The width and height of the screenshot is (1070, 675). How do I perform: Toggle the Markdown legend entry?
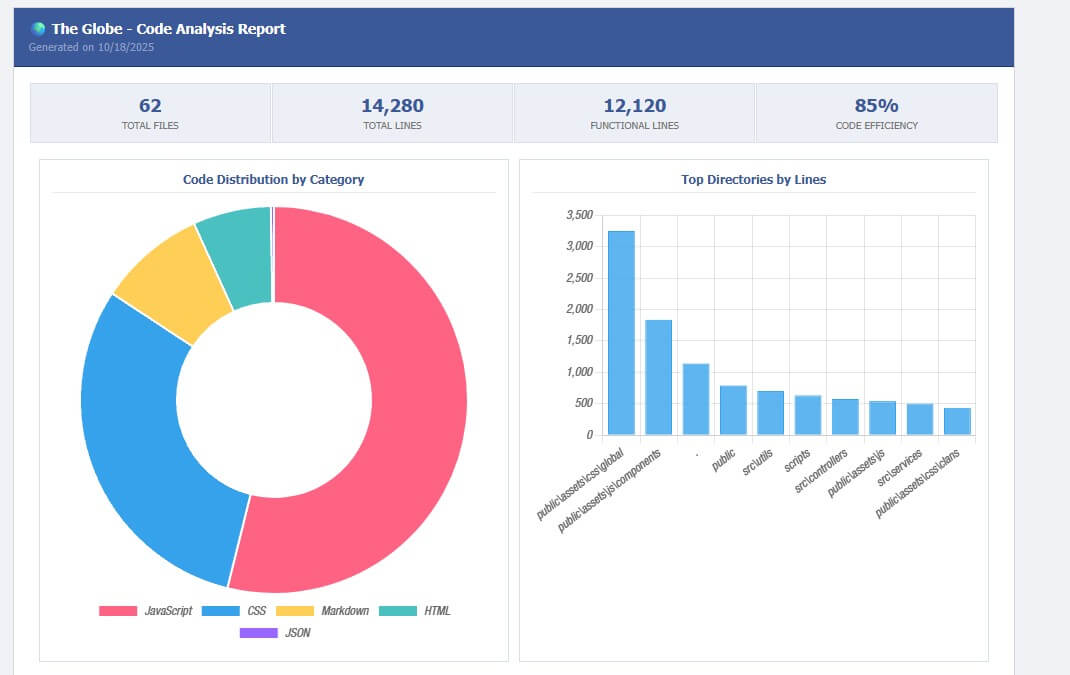(x=322, y=610)
